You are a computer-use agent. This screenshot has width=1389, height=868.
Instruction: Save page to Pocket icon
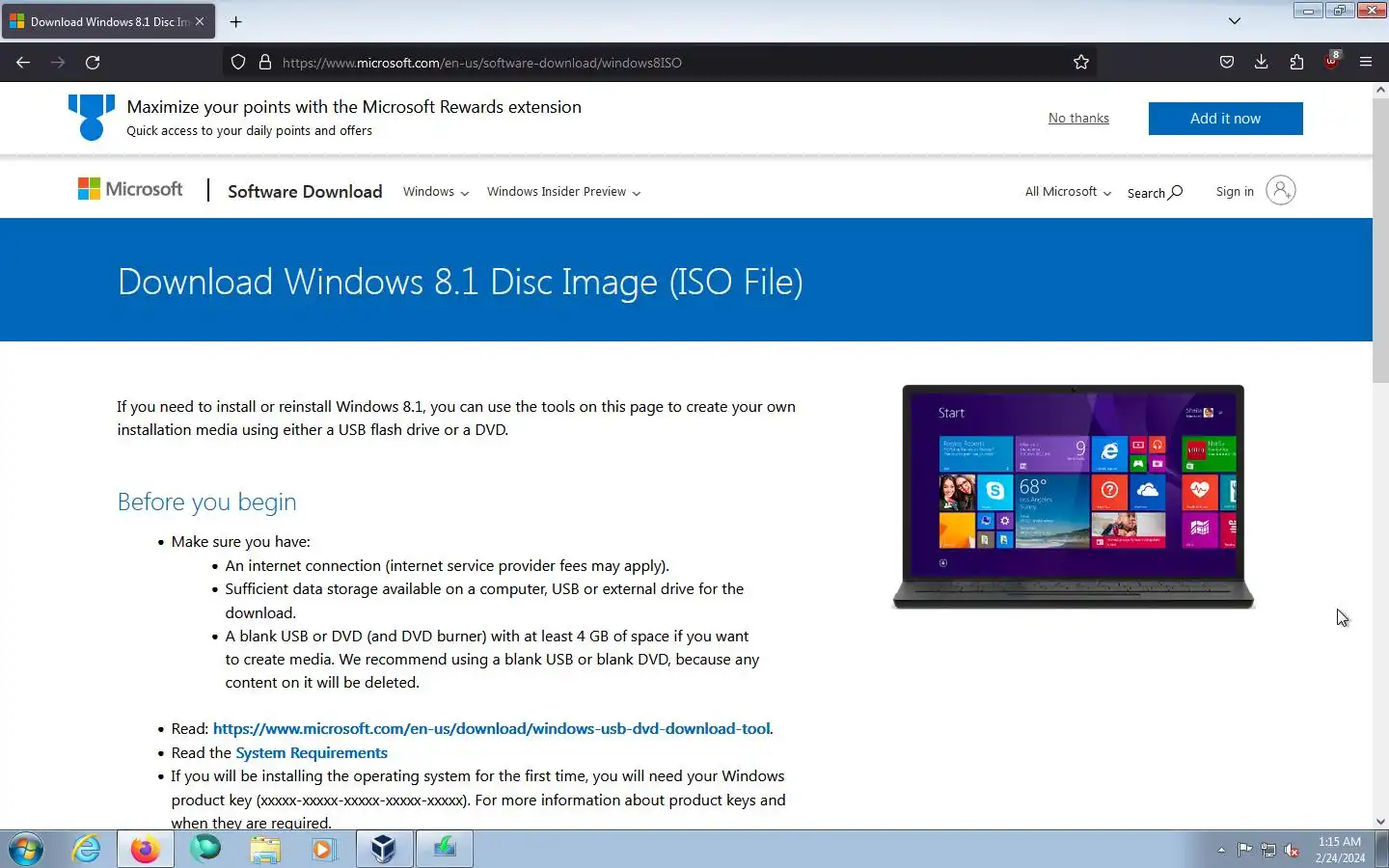[1227, 63]
